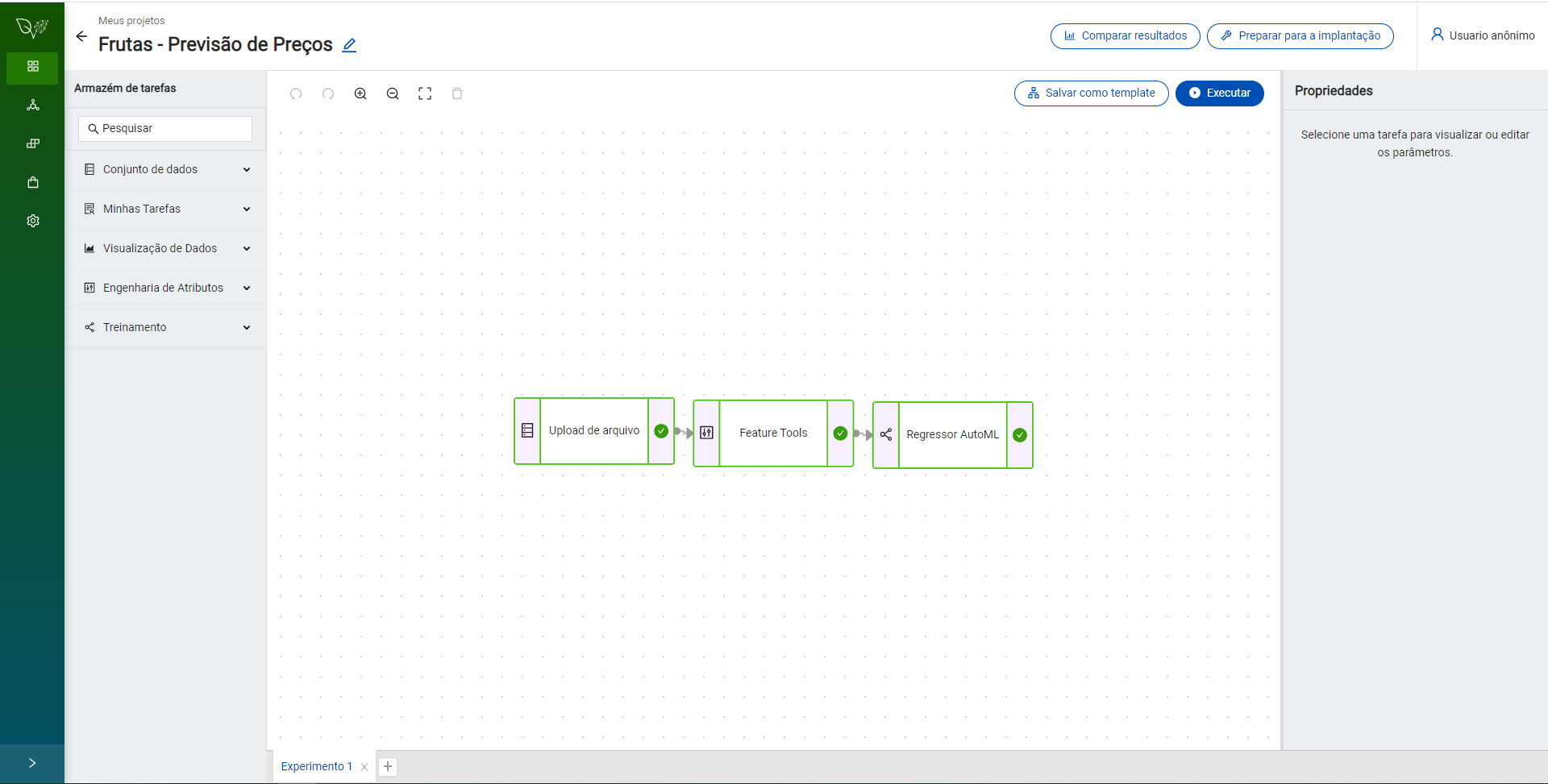1548x784 pixels.
Task: Click the Feature Tools sliders icon
Action: (706, 433)
